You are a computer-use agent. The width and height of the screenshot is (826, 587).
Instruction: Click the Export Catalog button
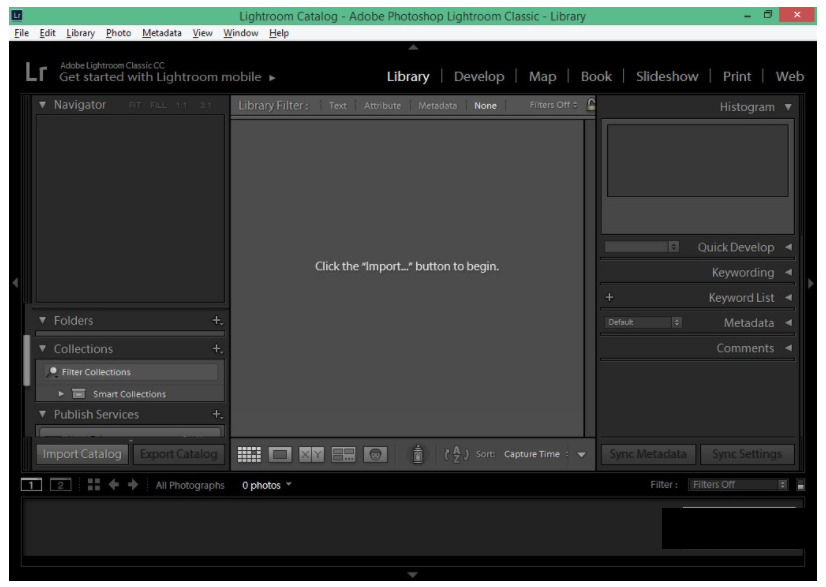[179, 454]
